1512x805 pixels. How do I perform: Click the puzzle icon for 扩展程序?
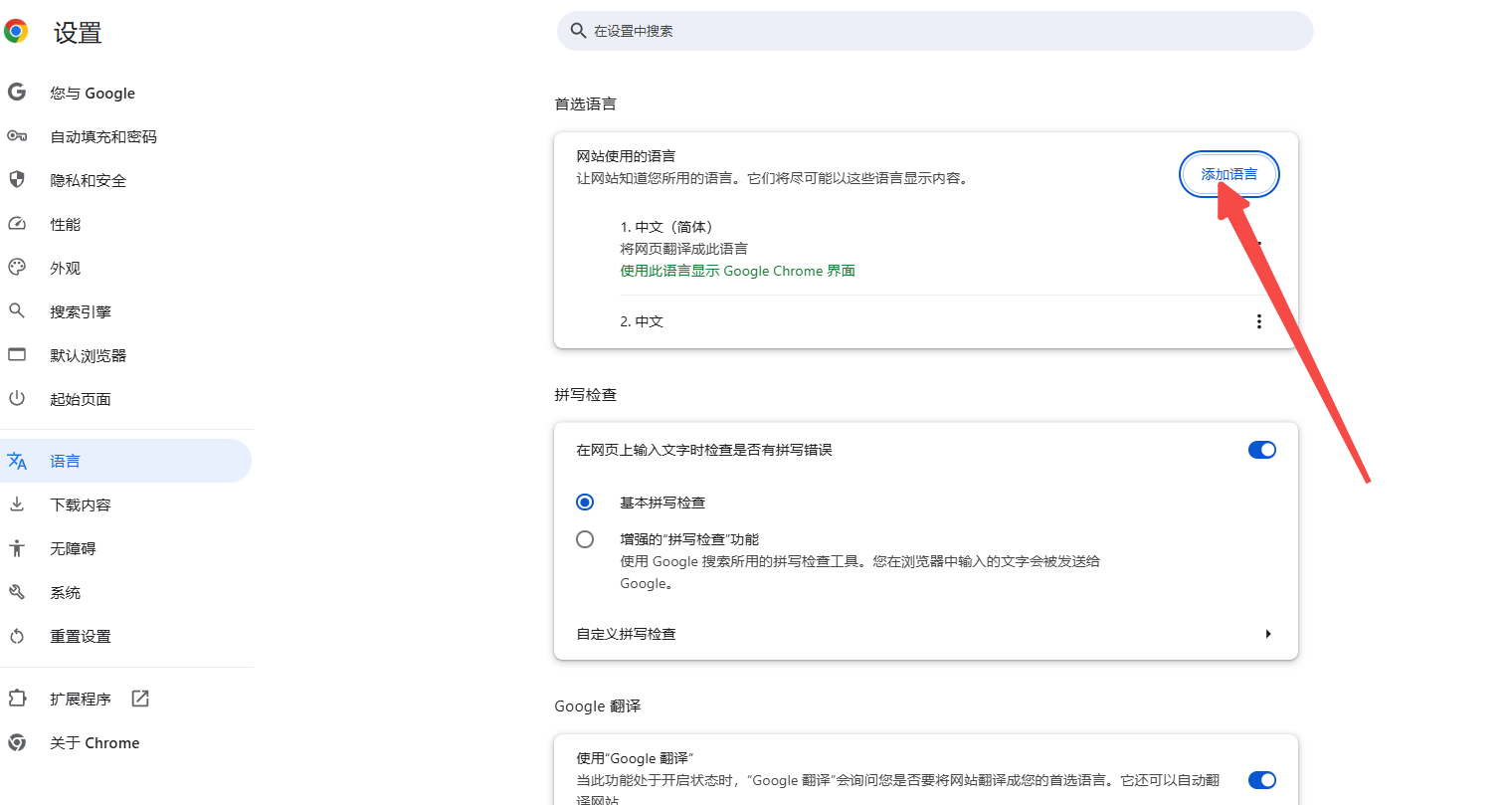(17, 699)
